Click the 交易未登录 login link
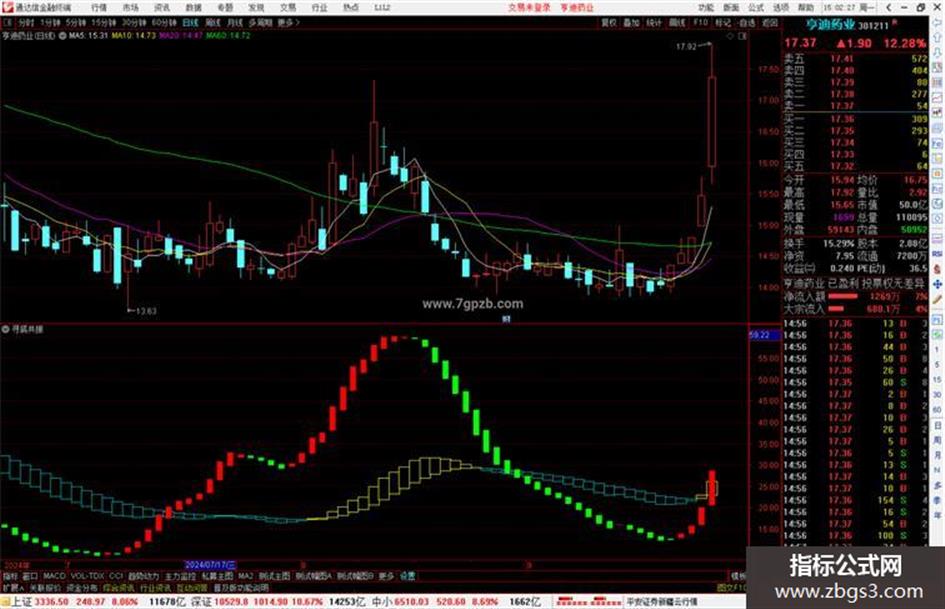This screenshot has width=945, height=609. [529, 7]
